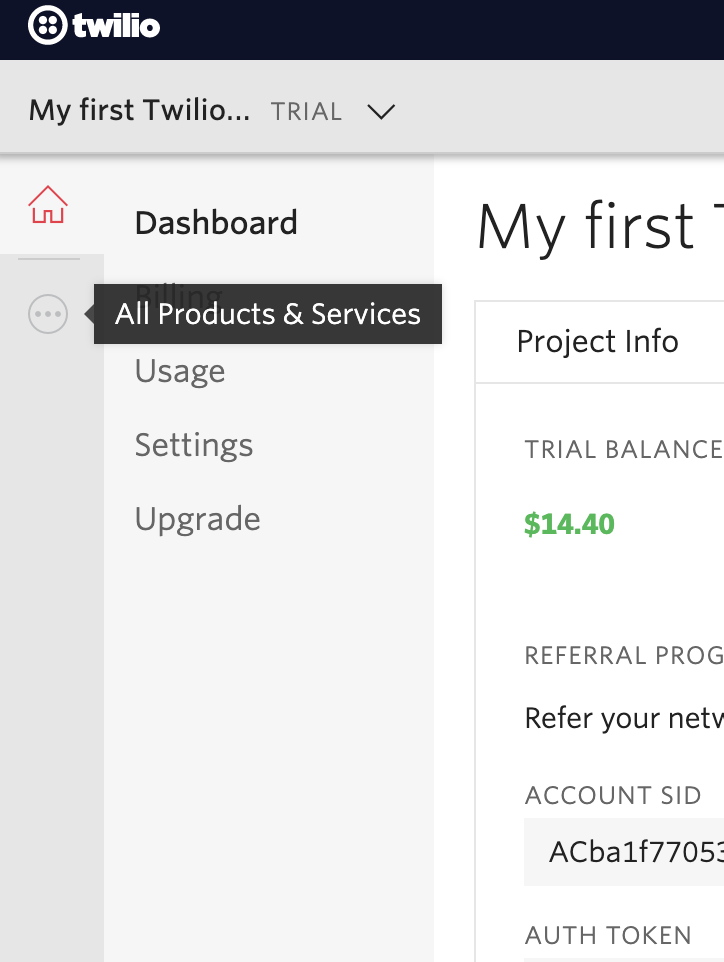Select Dashboard in the side menu
This screenshot has width=724, height=962.
pyautogui.click(x=216, y=223)
